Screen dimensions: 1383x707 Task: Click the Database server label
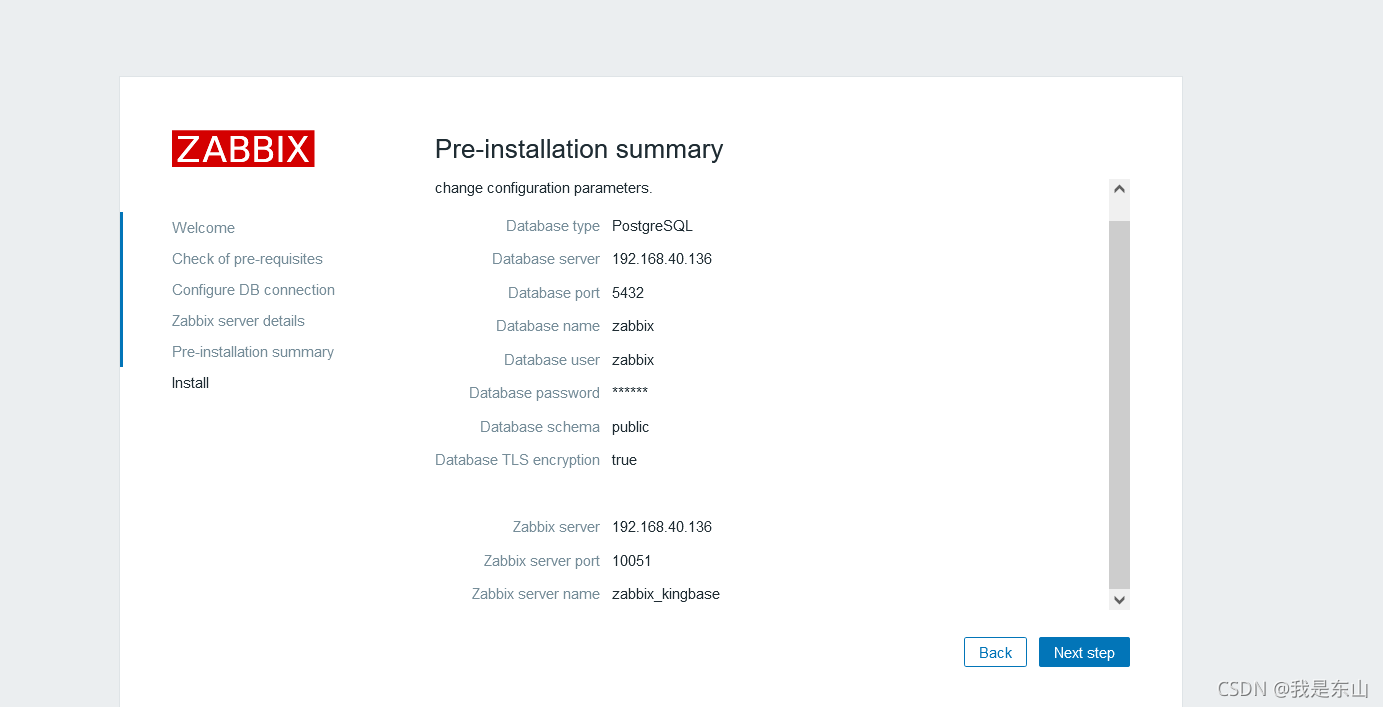[x=546, y=259]
